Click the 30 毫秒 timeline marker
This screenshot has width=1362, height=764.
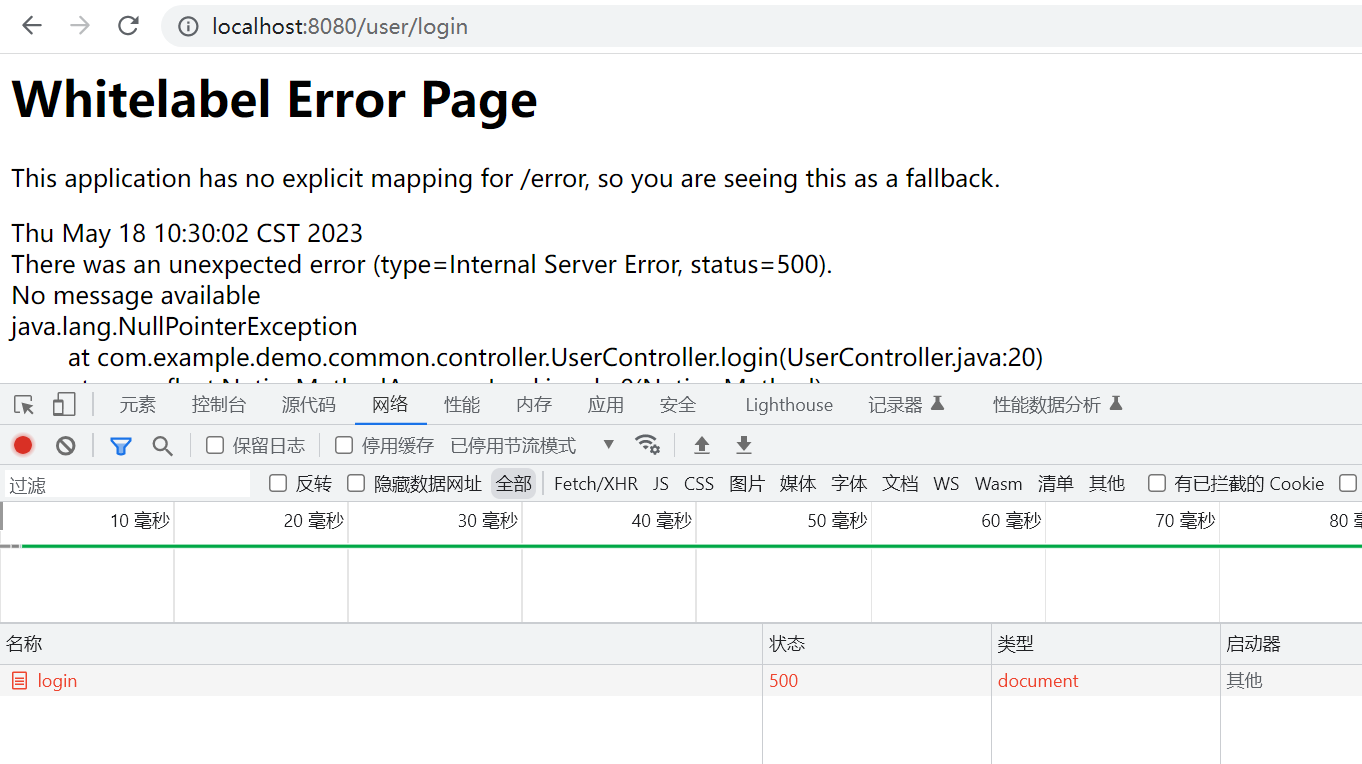(x=488, y=521)
